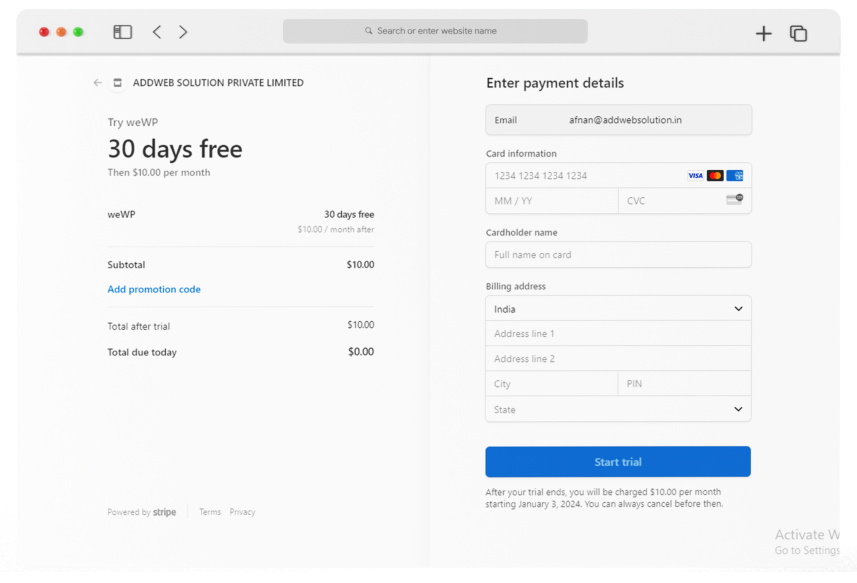Click Add promotion code link
This screenshot has width=857, height=583.
tap(154, 290)
